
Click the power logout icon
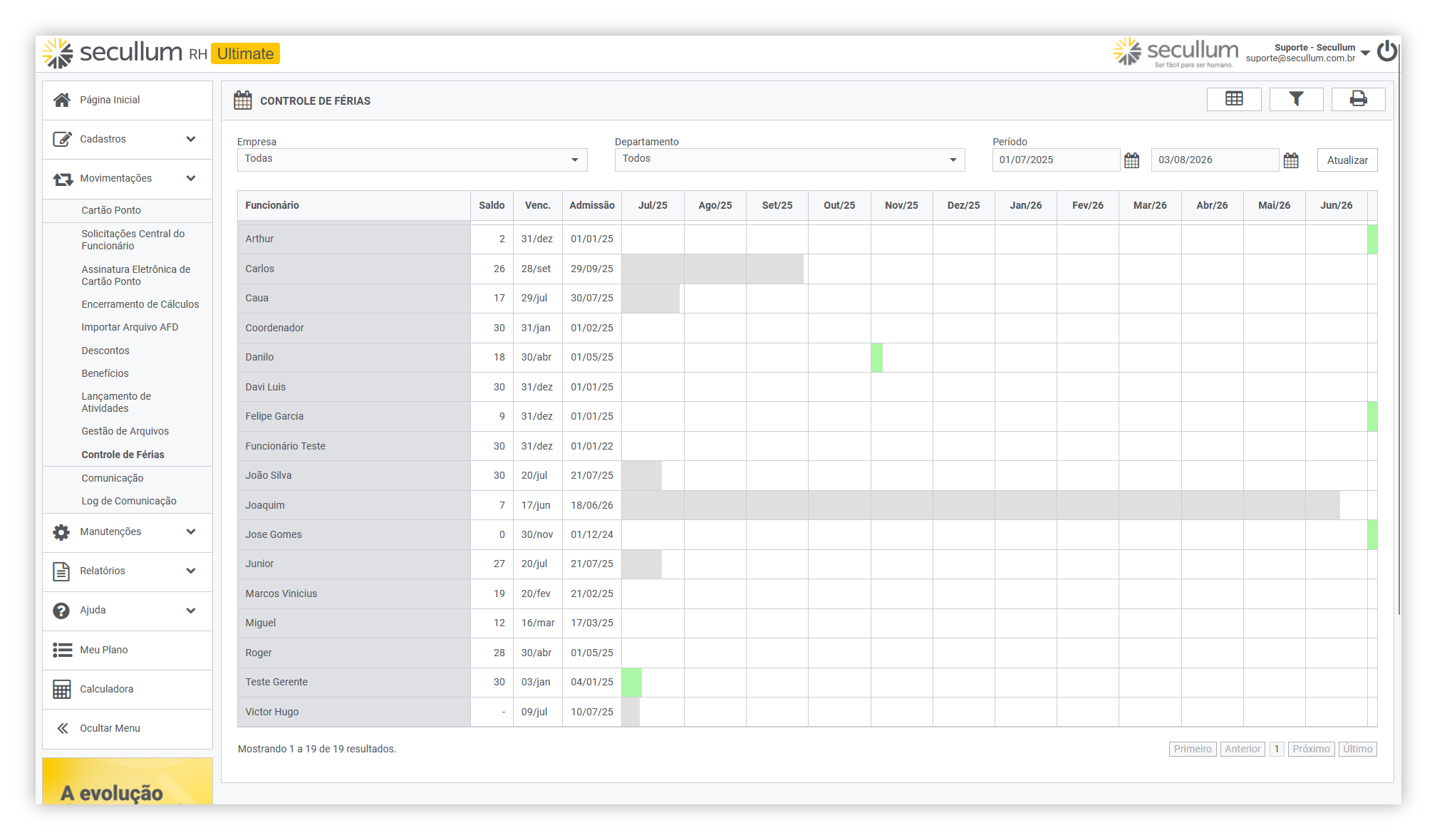1387,51
